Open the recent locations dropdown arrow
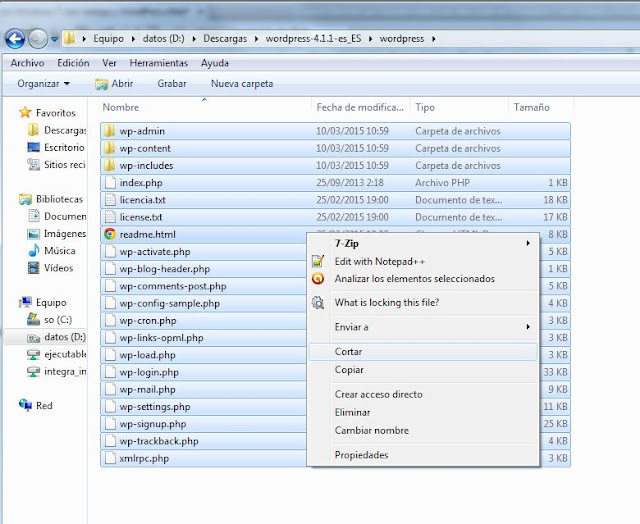The width and height of the screenshot is (640, 524). [55, 39]
